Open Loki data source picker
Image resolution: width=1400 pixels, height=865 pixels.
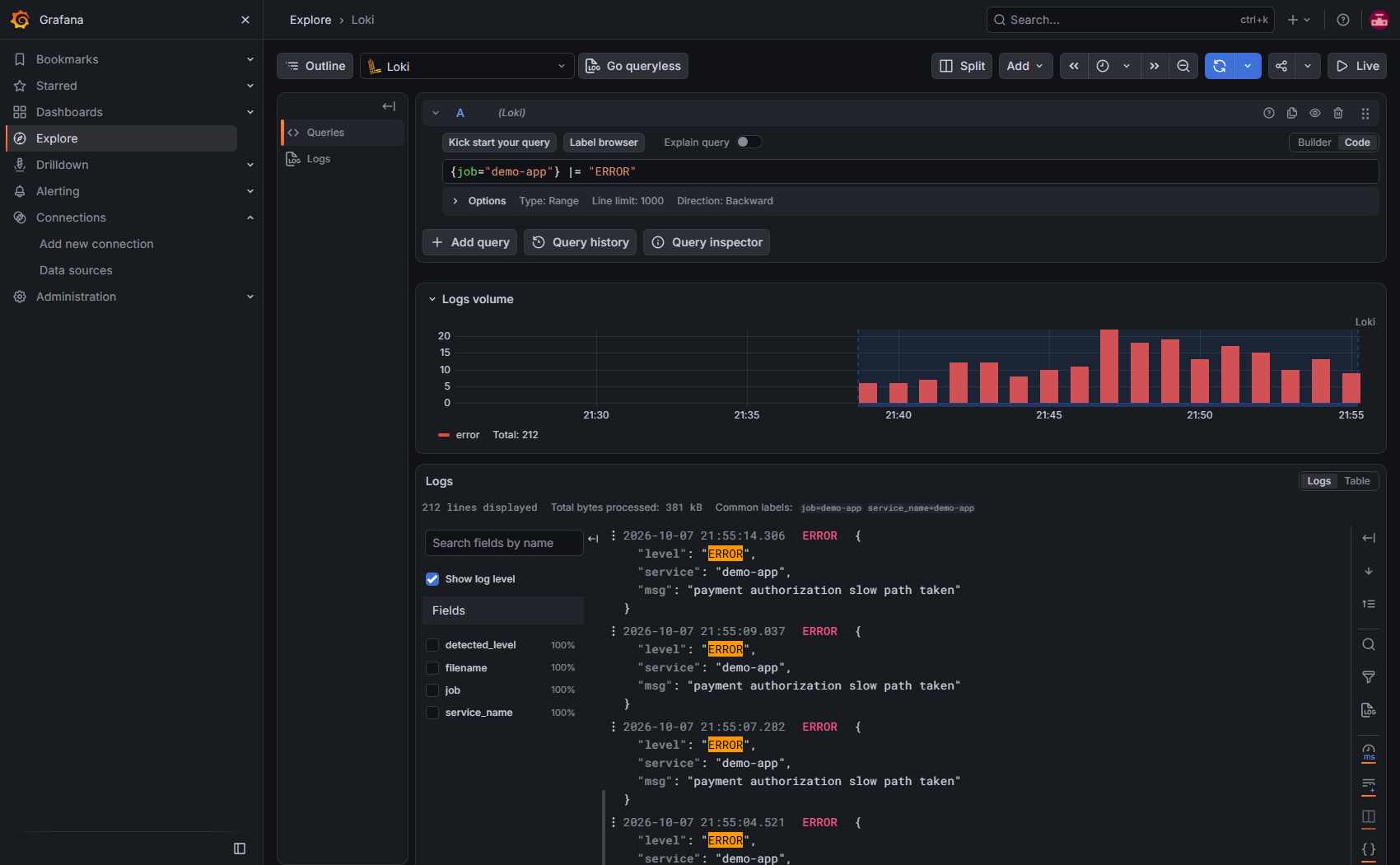(467, 66)
